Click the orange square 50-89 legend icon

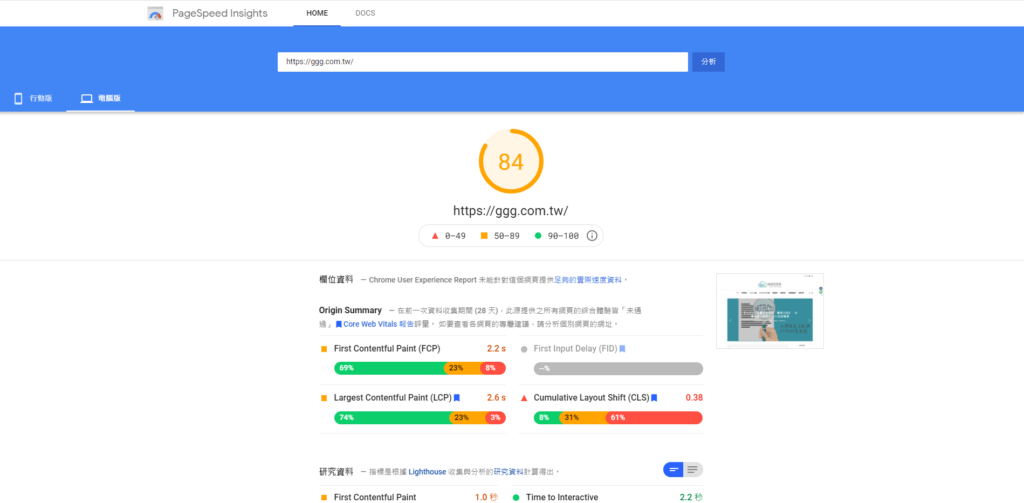tap(484, 236)
